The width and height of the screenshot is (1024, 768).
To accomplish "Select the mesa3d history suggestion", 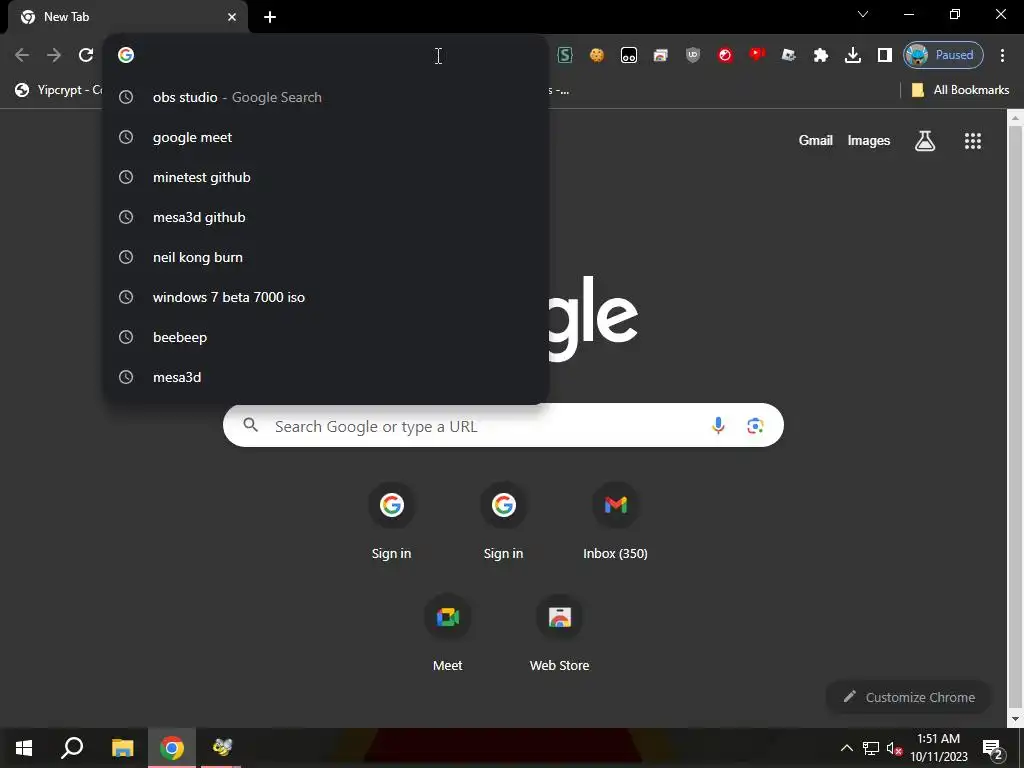I will point(326,377).
